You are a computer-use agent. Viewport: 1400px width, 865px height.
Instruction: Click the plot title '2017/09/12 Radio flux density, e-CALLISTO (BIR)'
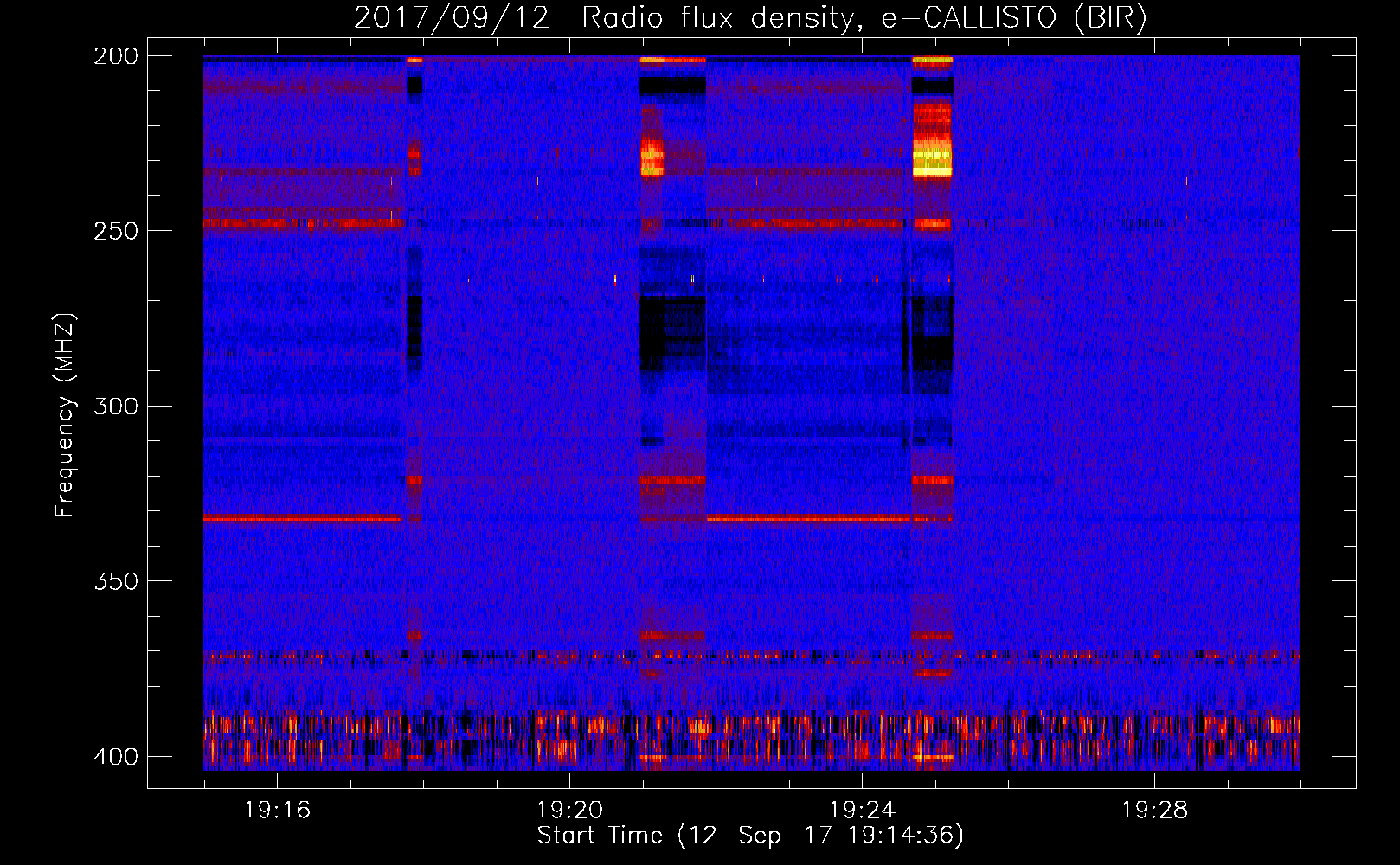pos(751,17)
